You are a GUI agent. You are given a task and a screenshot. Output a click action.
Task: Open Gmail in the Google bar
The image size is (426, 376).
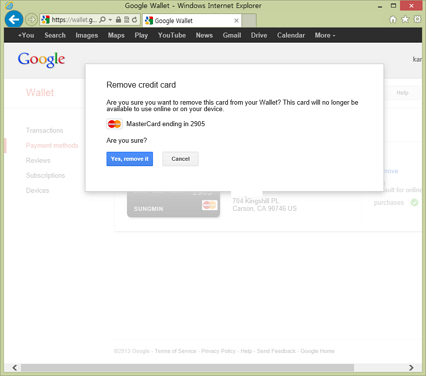pyautogui.click(x=232, y=35)
